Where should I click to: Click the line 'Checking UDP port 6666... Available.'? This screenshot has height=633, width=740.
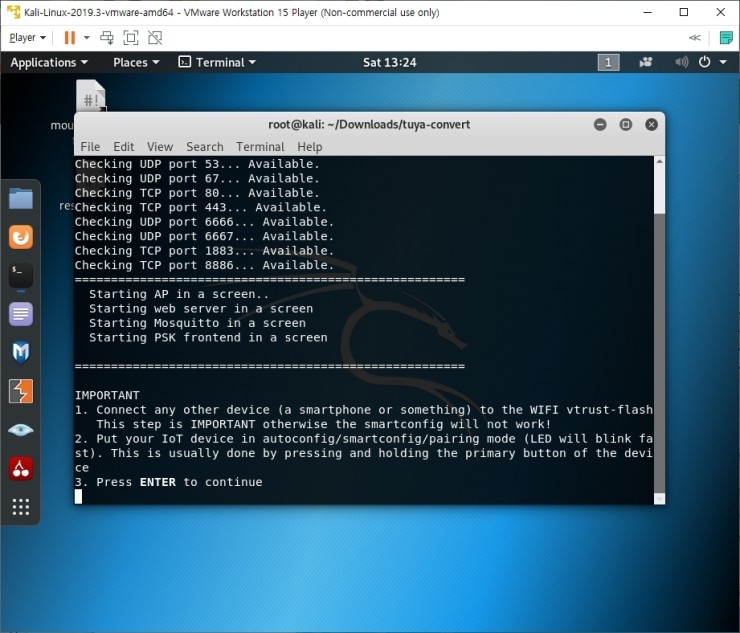(x=204, y=222)
